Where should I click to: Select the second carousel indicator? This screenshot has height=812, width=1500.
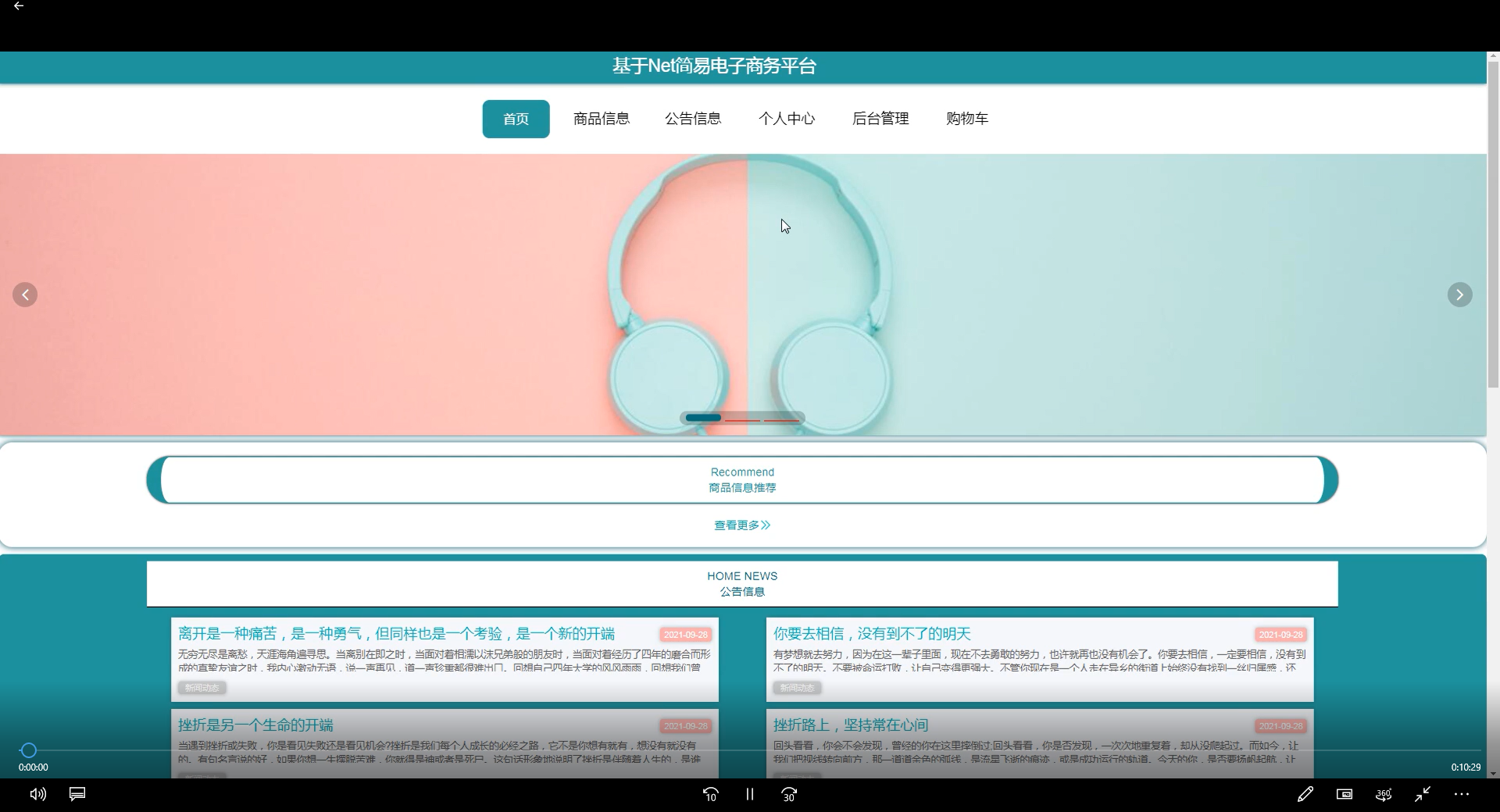(x=742, y=419)
